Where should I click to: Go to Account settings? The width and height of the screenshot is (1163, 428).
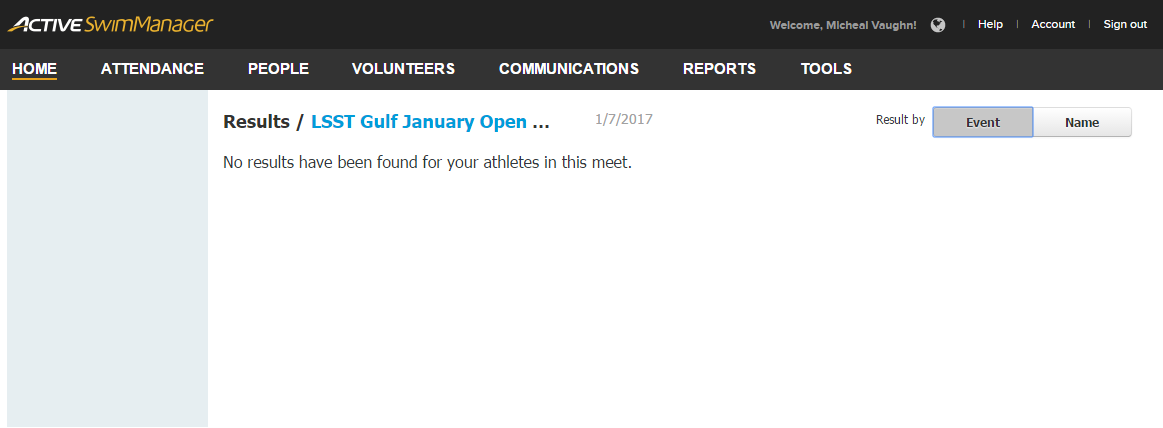tap(1053, 24)
